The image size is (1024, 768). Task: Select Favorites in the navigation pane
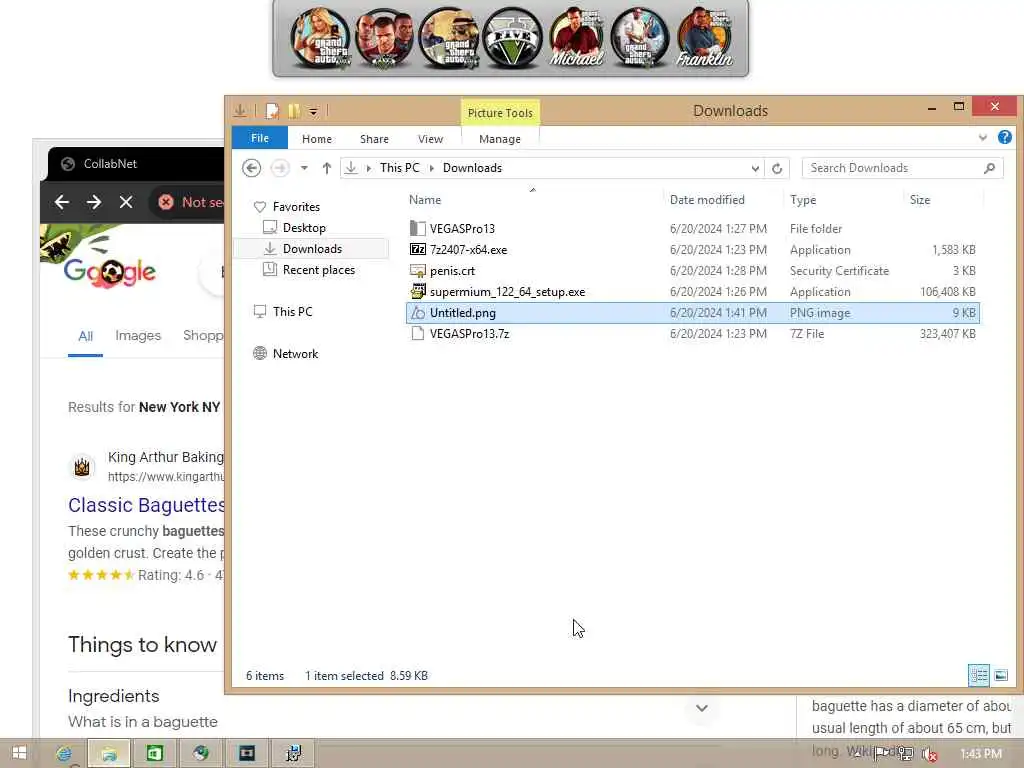click(296, 206)
